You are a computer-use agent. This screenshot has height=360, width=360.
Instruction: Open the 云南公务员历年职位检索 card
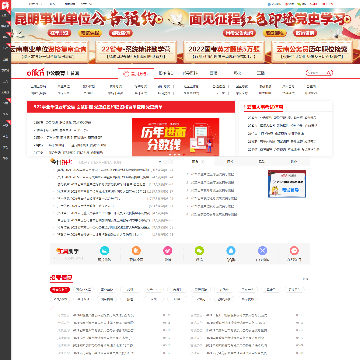312,52
